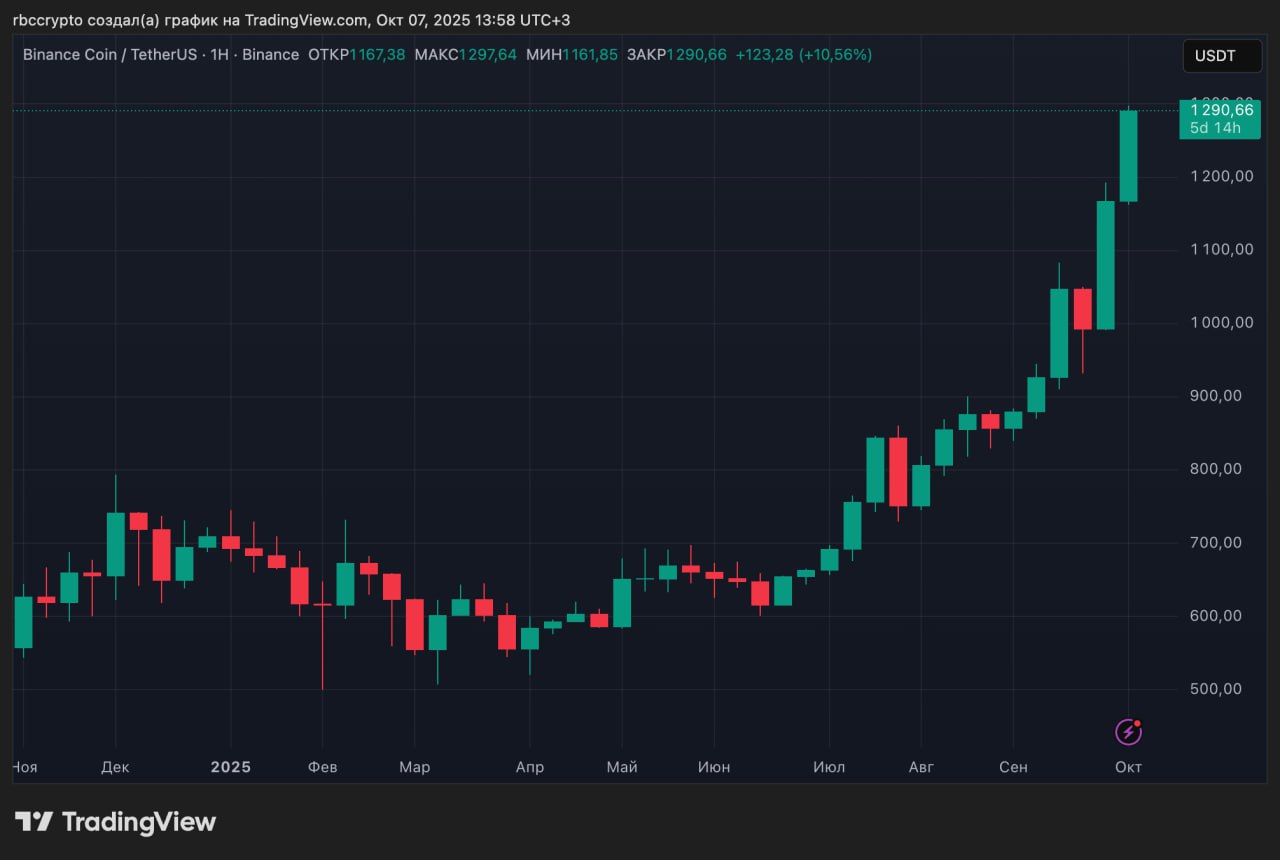Click the +123,28 (+10,56%) change value

point(803,55)
